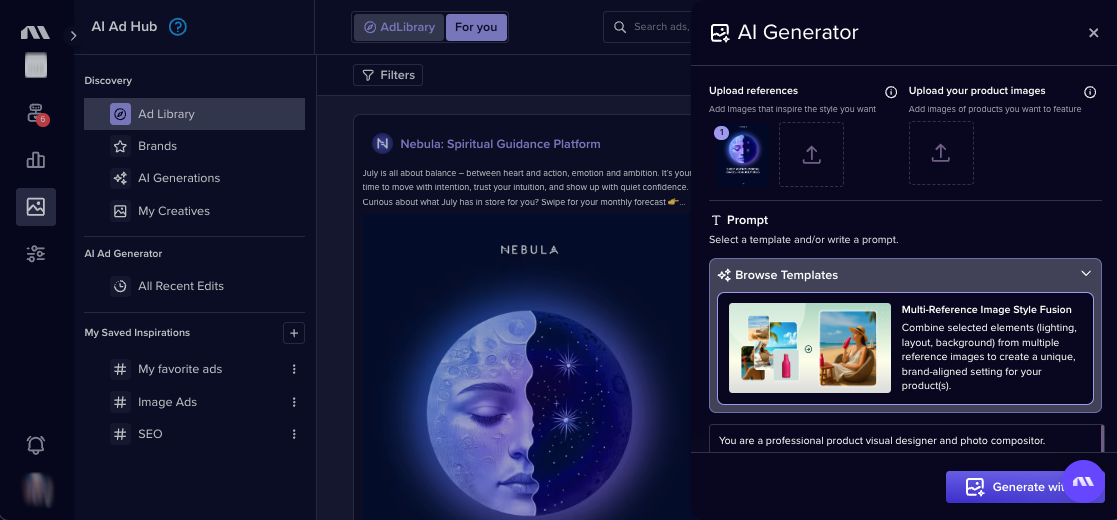Open My Creatives in the sidebar
1117x520 pixels.
pyautogui.click(x=194, y=211)
